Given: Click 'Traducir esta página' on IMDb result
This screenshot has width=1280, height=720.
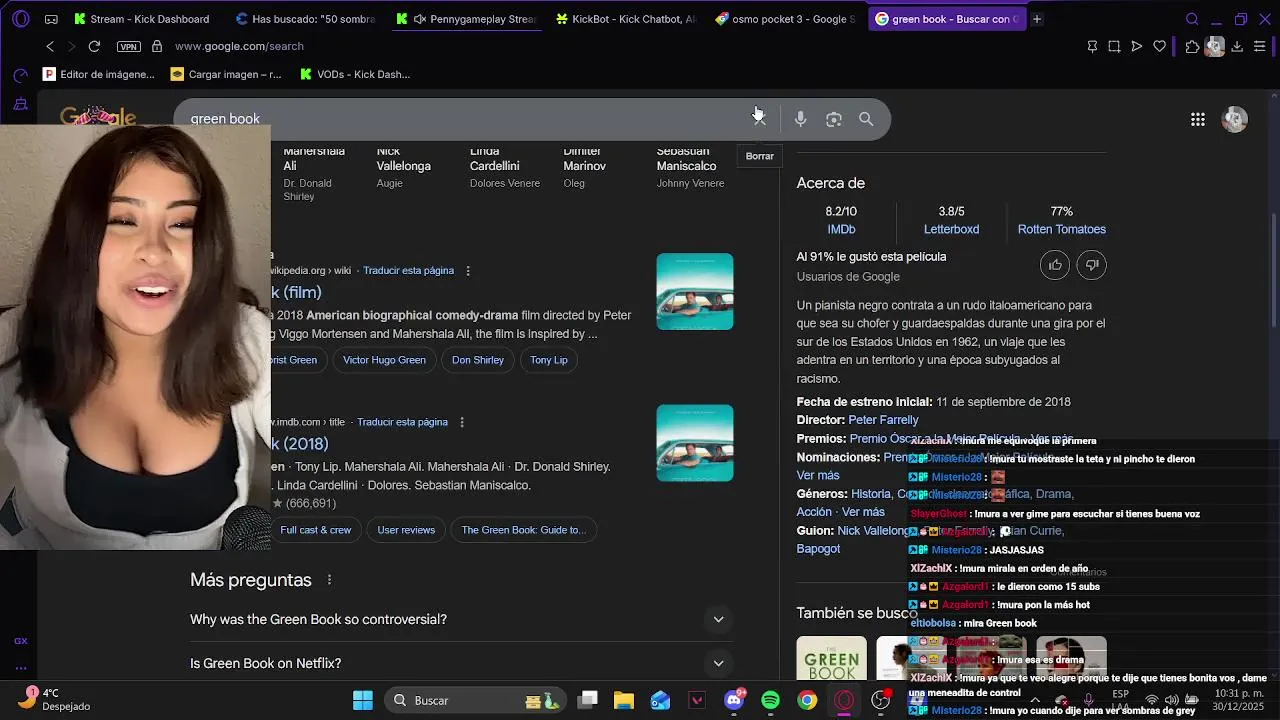Looking at the screenshot, I should click(x=402, y=422).
